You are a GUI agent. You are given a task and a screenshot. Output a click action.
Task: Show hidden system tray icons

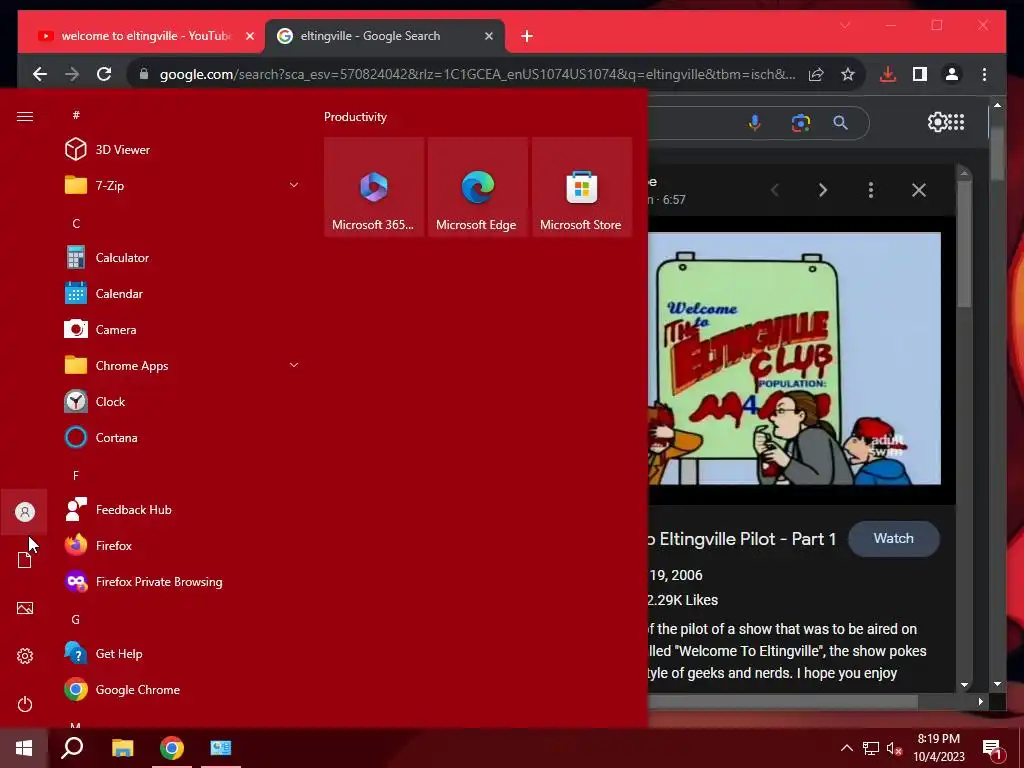pos(846,748)
